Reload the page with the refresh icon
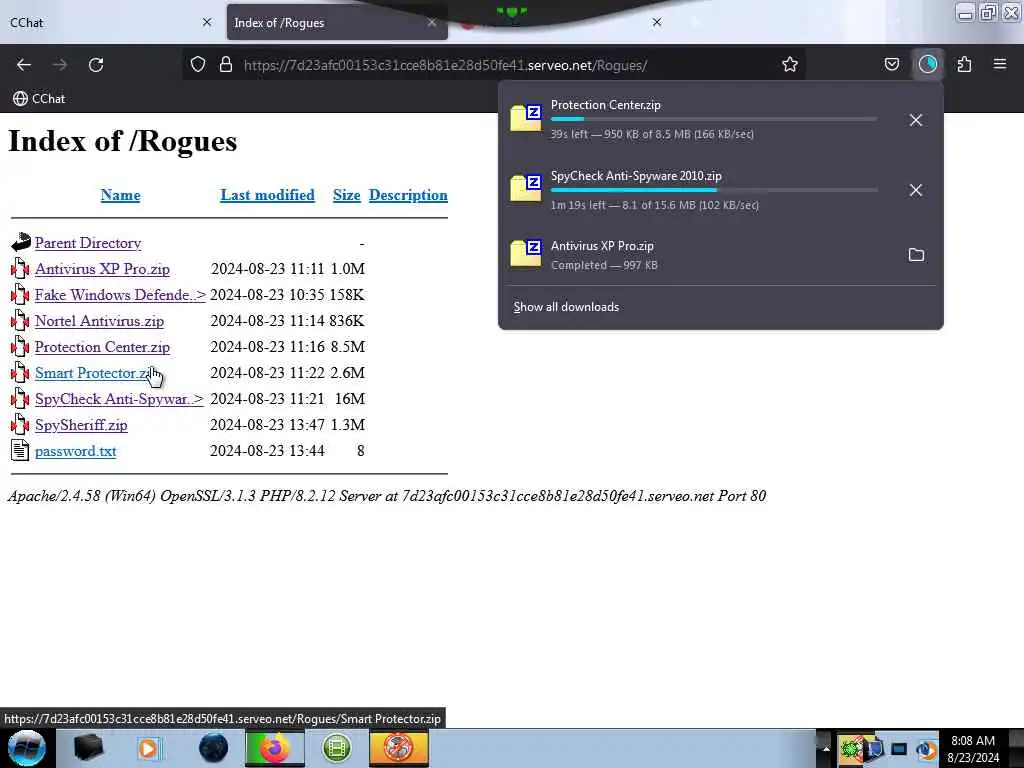The image size is (1024, 768). pos(96,65)
